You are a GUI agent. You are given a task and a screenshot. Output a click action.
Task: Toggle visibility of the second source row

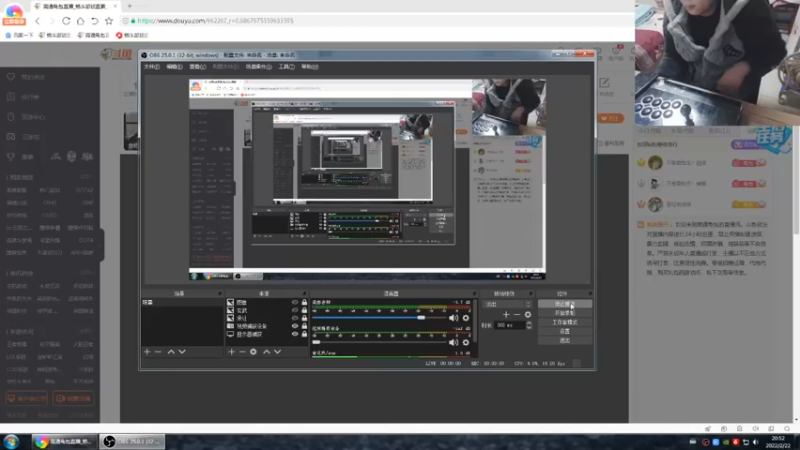pyautogui.click(x=295, y=310)
